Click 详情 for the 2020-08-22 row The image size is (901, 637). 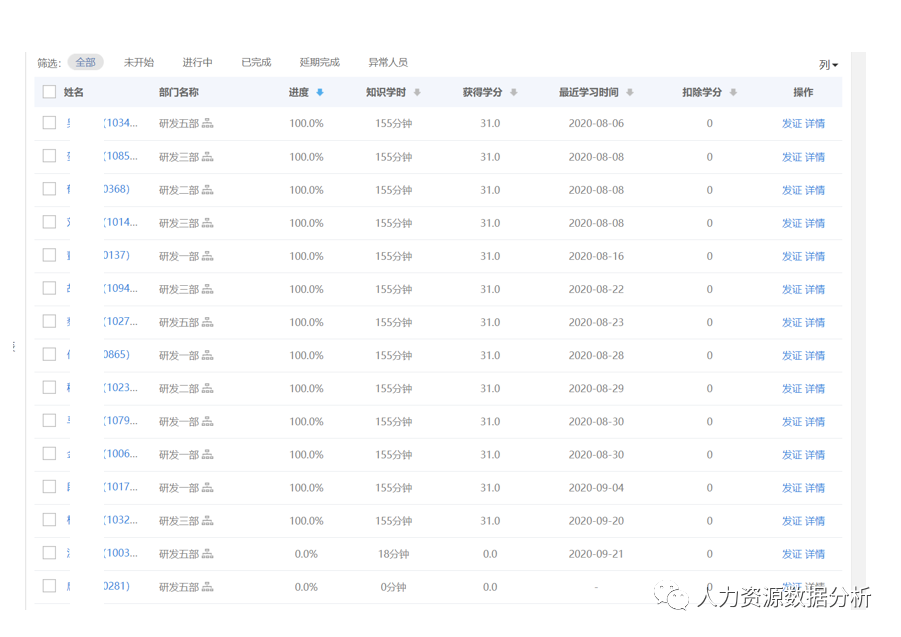[x=815, y=289]
